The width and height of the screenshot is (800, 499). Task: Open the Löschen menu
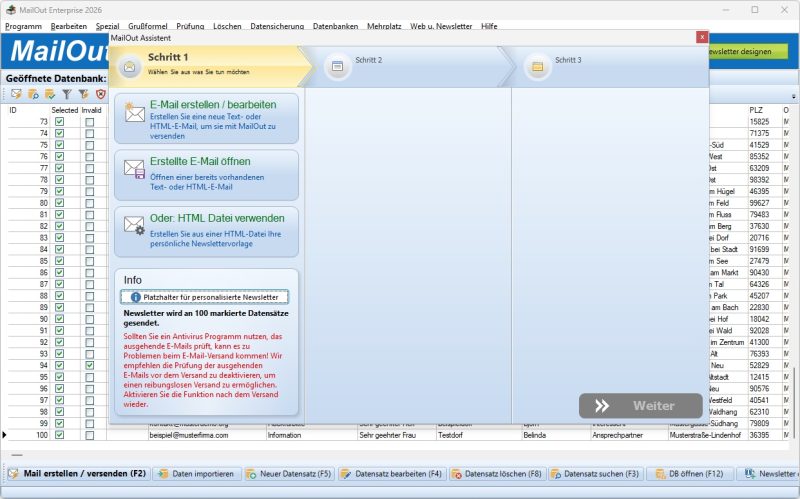(227, 26)
